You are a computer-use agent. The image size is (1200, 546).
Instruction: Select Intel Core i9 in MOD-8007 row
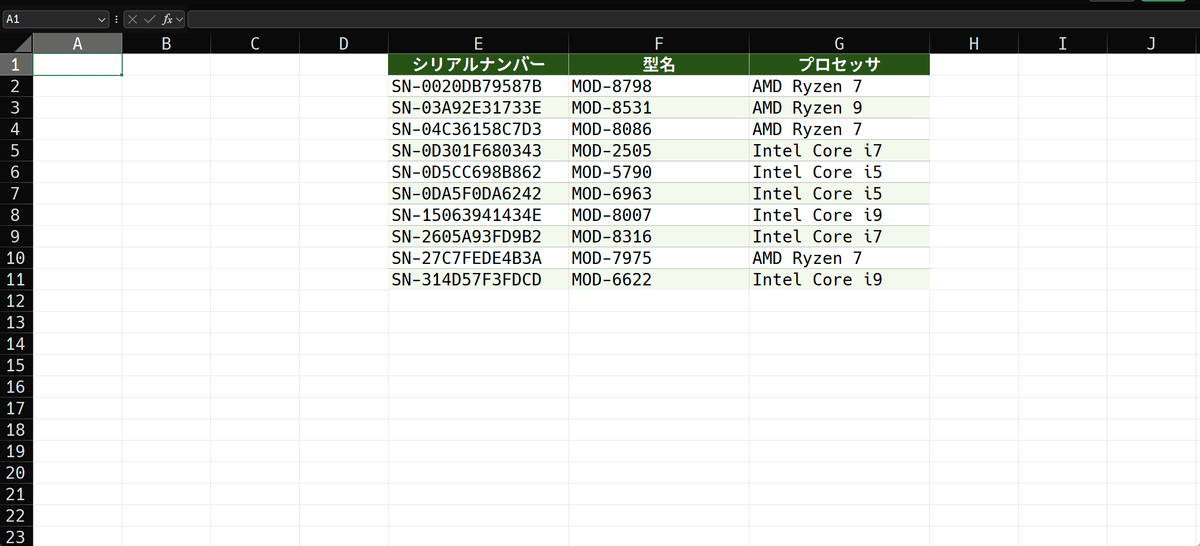(839, 215)
